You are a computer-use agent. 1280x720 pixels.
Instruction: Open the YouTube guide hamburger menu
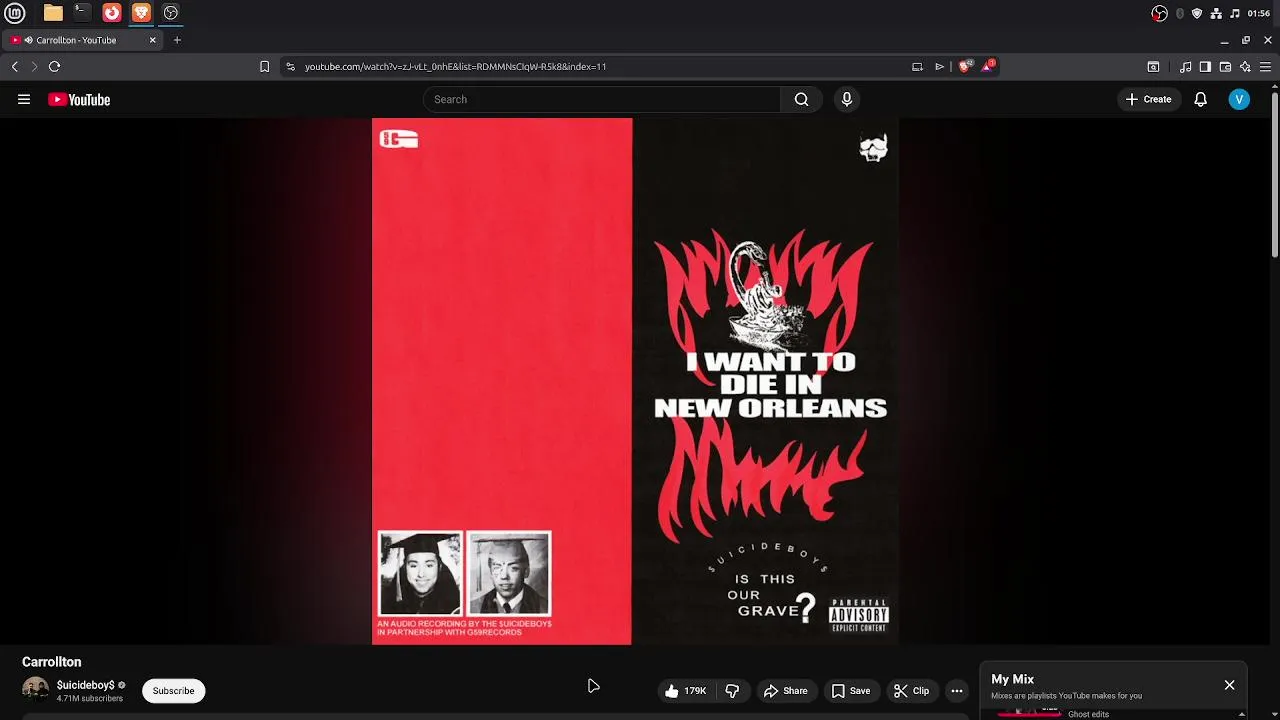[x=24, y=99]
